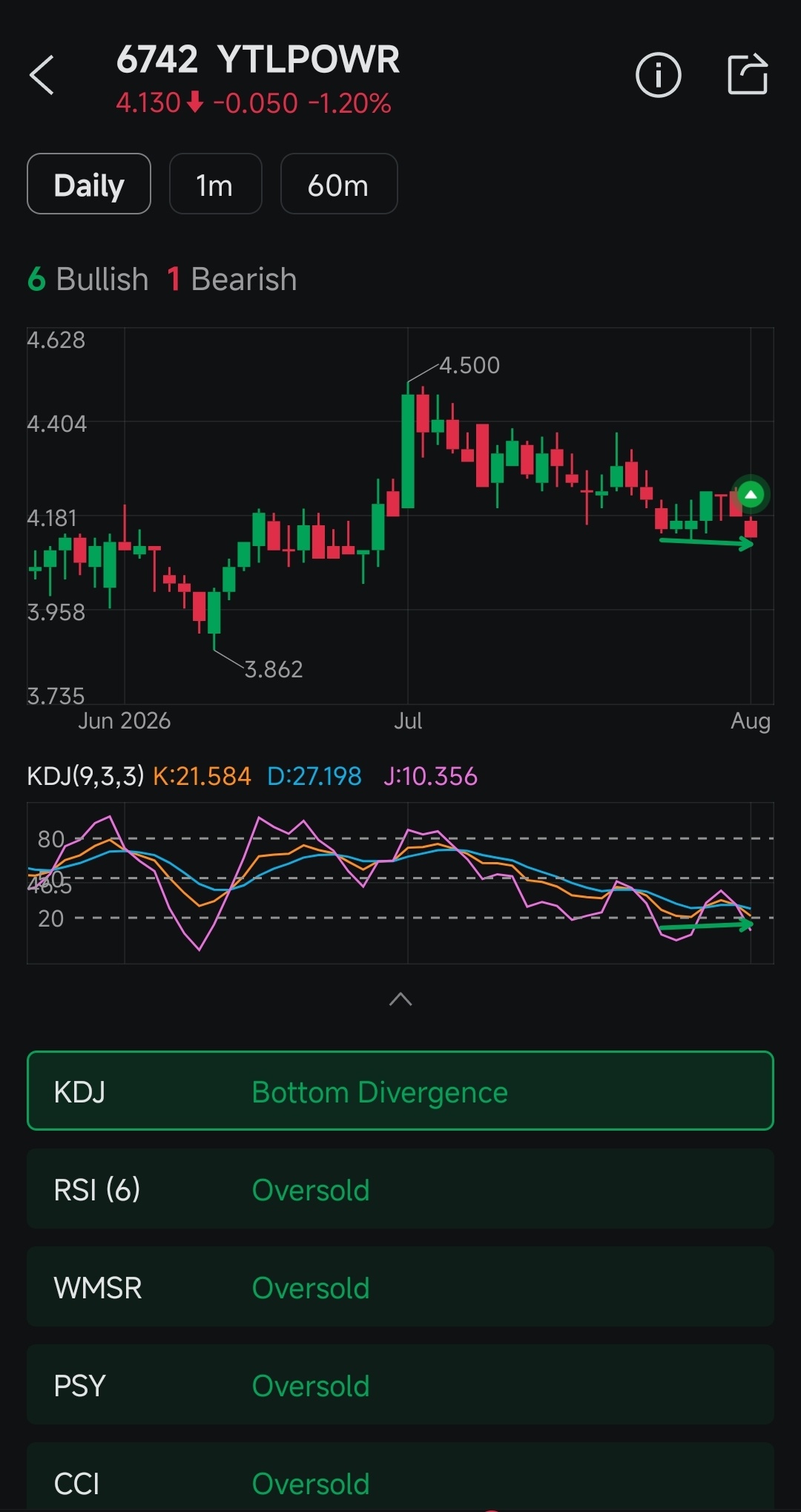This screenshot has width=801, height=1512.
Task: Tap the K:21.584 value
Action: [x=202, y=776]
